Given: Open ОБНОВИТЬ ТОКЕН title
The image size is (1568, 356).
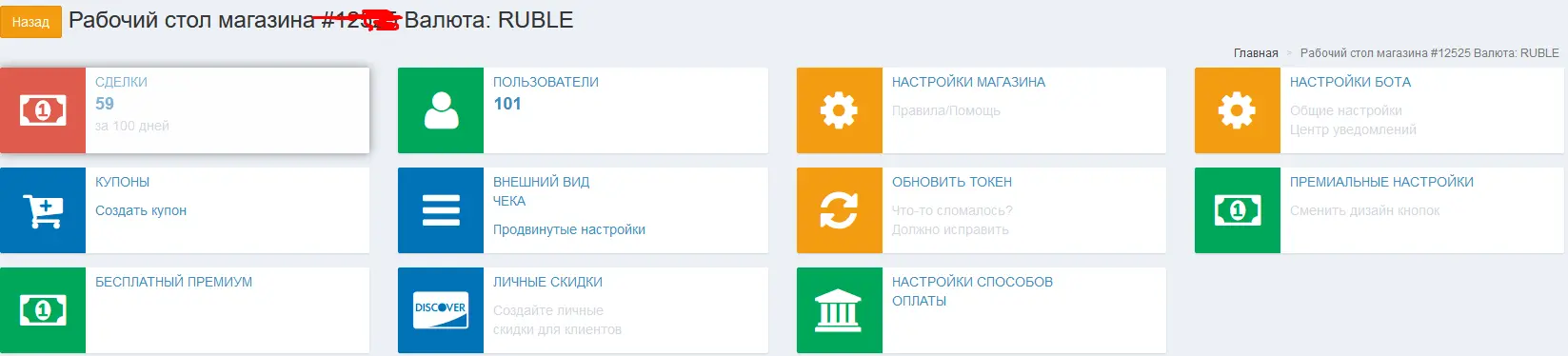Looking at the screenshot, I should click(x=952, y=182).
